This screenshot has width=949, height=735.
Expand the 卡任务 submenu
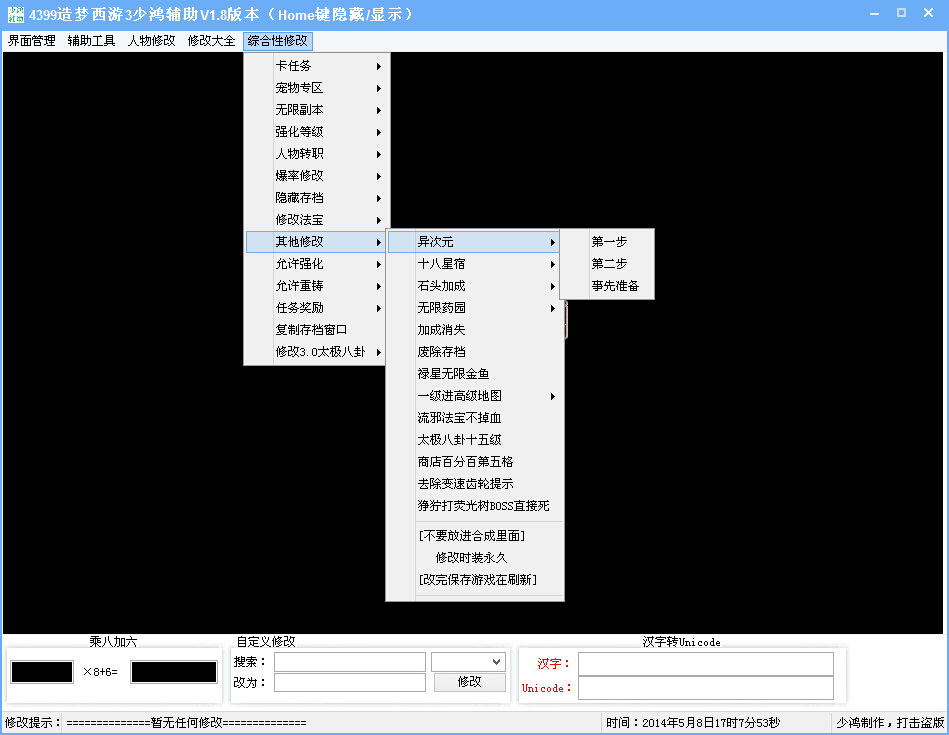tap(316, 66)
